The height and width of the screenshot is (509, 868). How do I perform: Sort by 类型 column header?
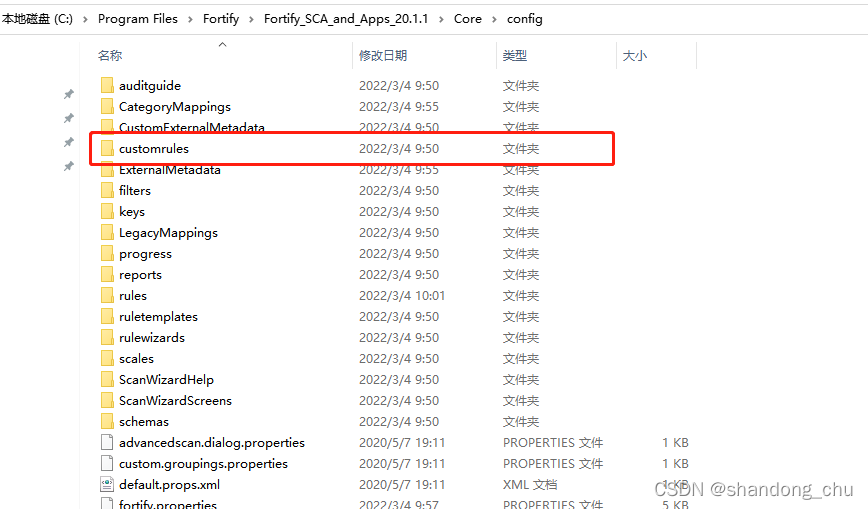(x=515, y=55)
